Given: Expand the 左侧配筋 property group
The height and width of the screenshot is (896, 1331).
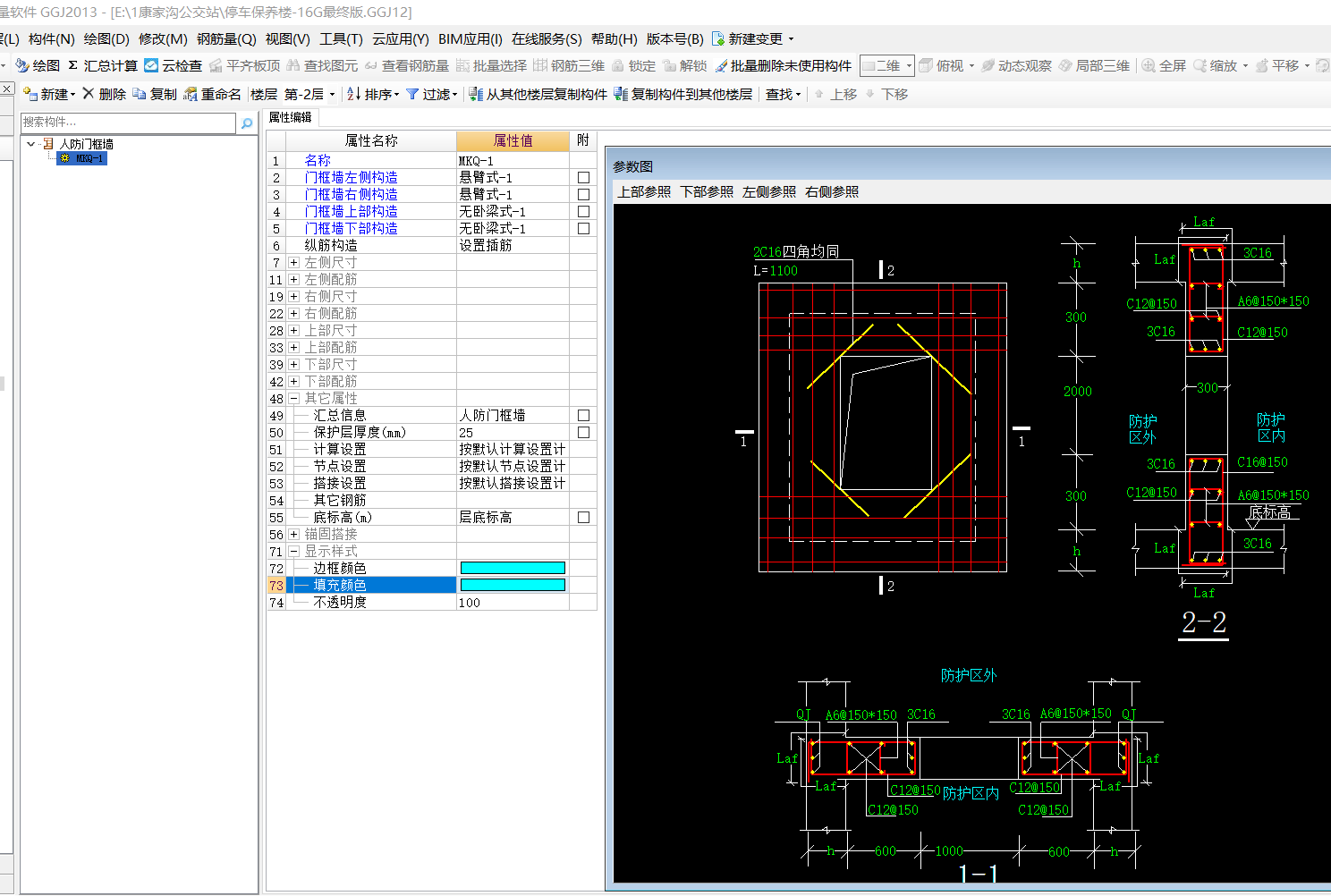Looking at the screenshot, I should [x=293, y=279].
